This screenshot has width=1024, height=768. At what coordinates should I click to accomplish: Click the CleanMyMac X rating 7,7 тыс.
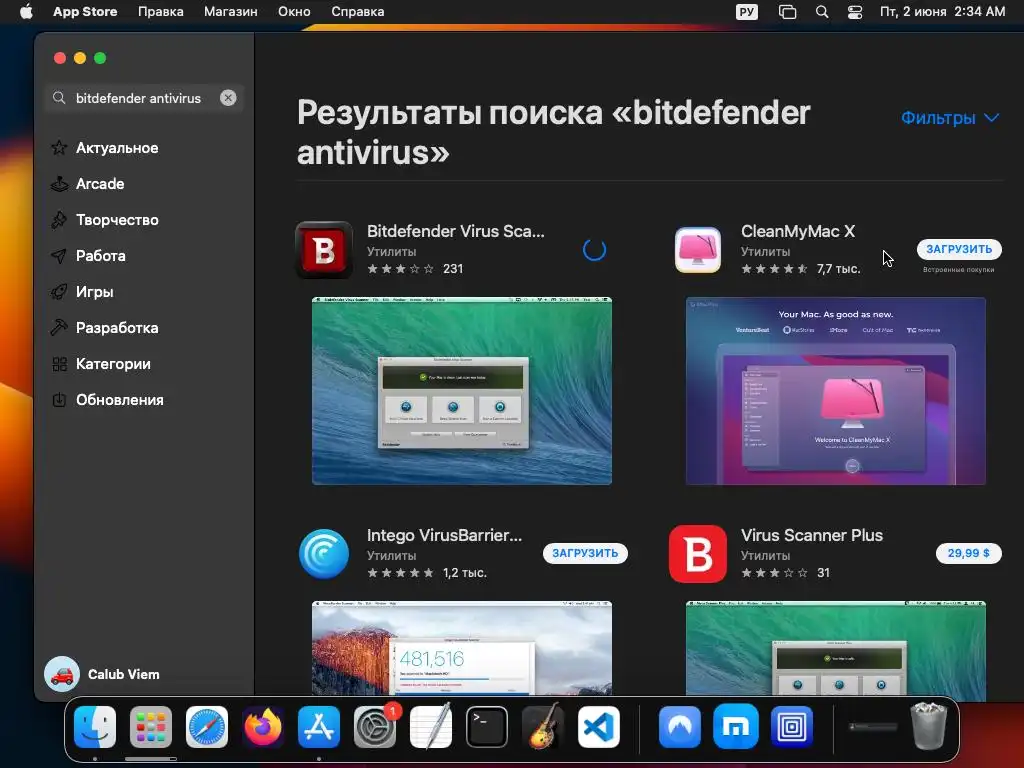click(839, 268)
